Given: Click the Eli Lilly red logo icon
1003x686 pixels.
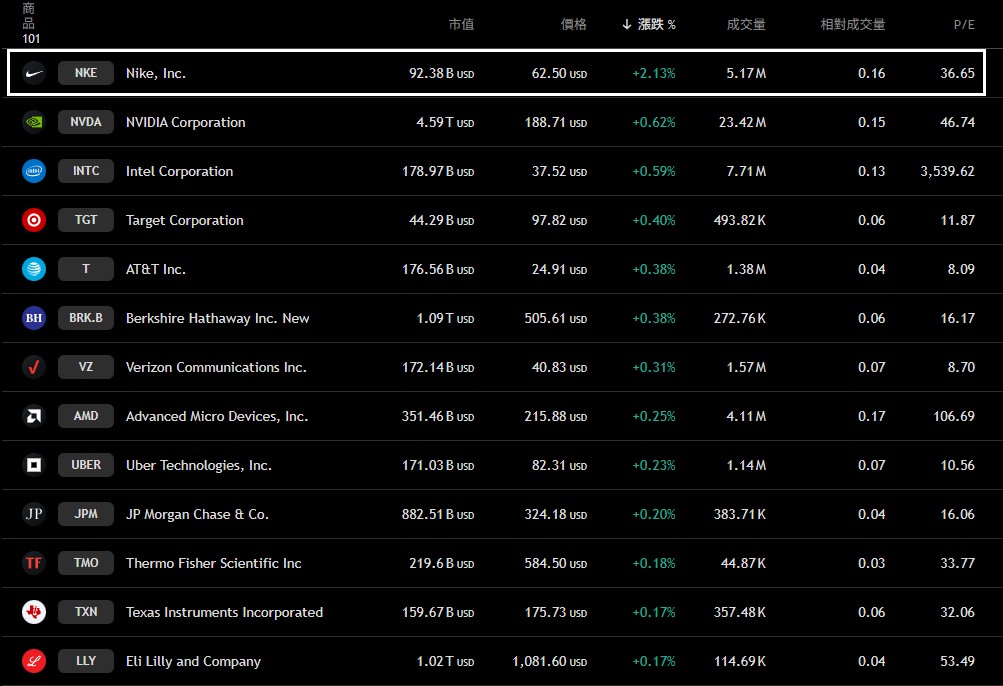Looking at the screenshot, I should [x=34, y=661].
